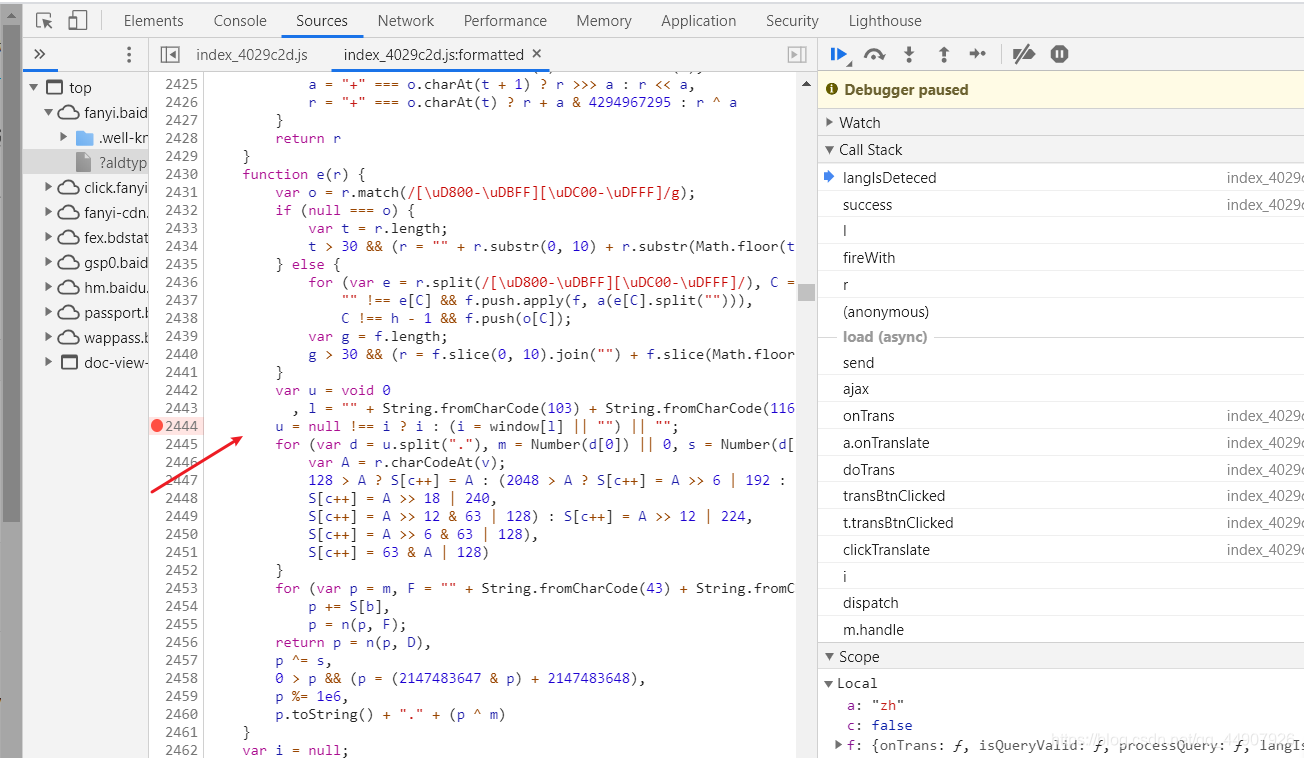The height and width of the screenshot is (758, 1304).
Task: Collapse the top frame tree node
Action: (35, 87)
